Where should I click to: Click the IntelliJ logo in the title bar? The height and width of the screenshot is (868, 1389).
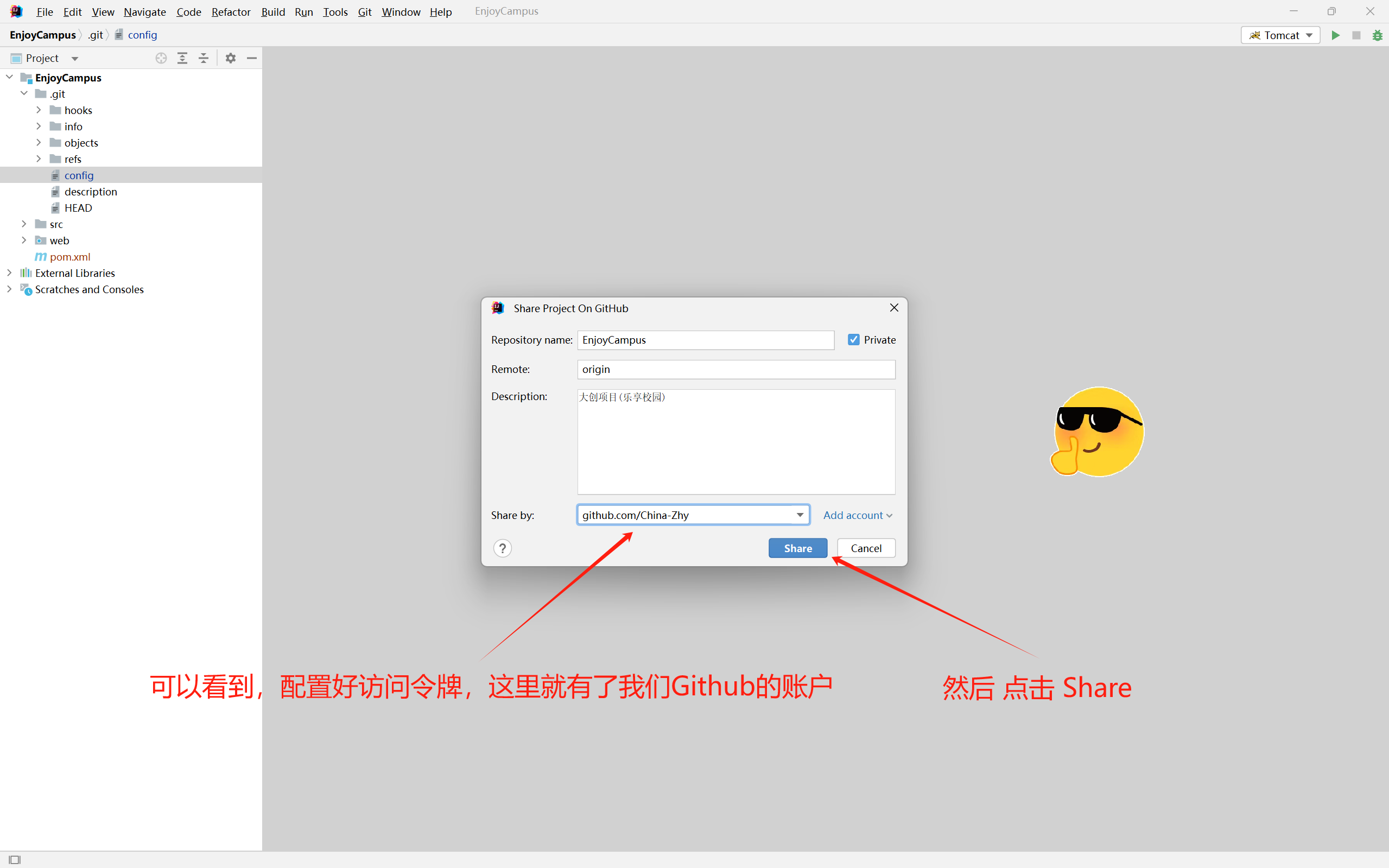pos(16,11)
